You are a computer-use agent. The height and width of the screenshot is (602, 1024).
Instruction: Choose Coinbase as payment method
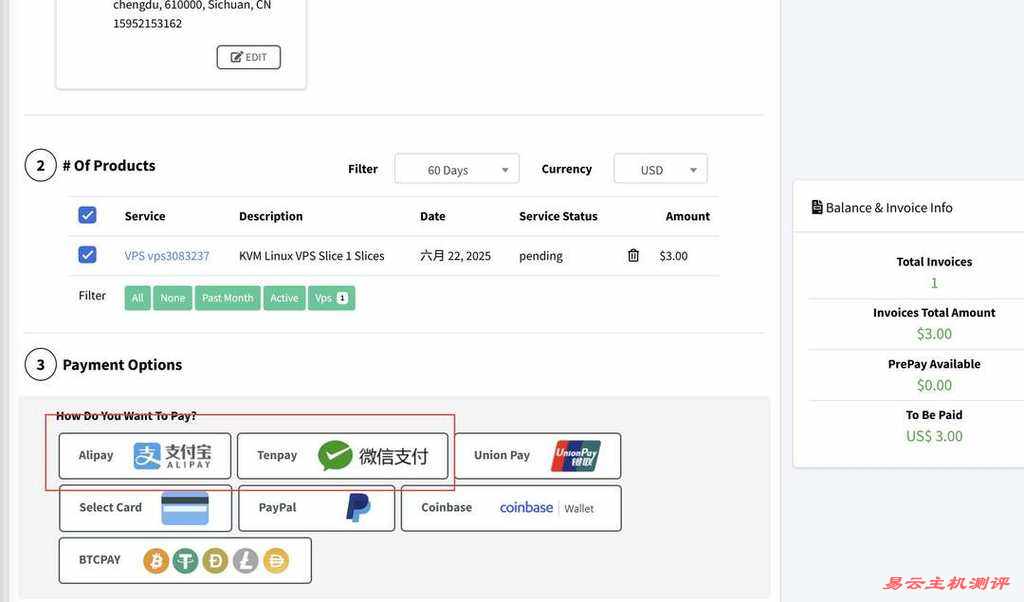[x=511, y=508]
